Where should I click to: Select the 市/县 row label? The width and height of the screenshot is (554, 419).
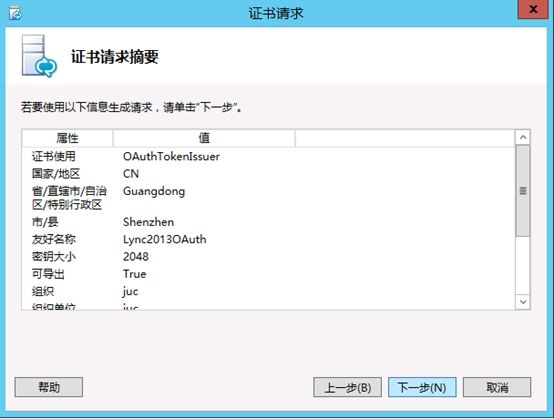tap(45, 222)
